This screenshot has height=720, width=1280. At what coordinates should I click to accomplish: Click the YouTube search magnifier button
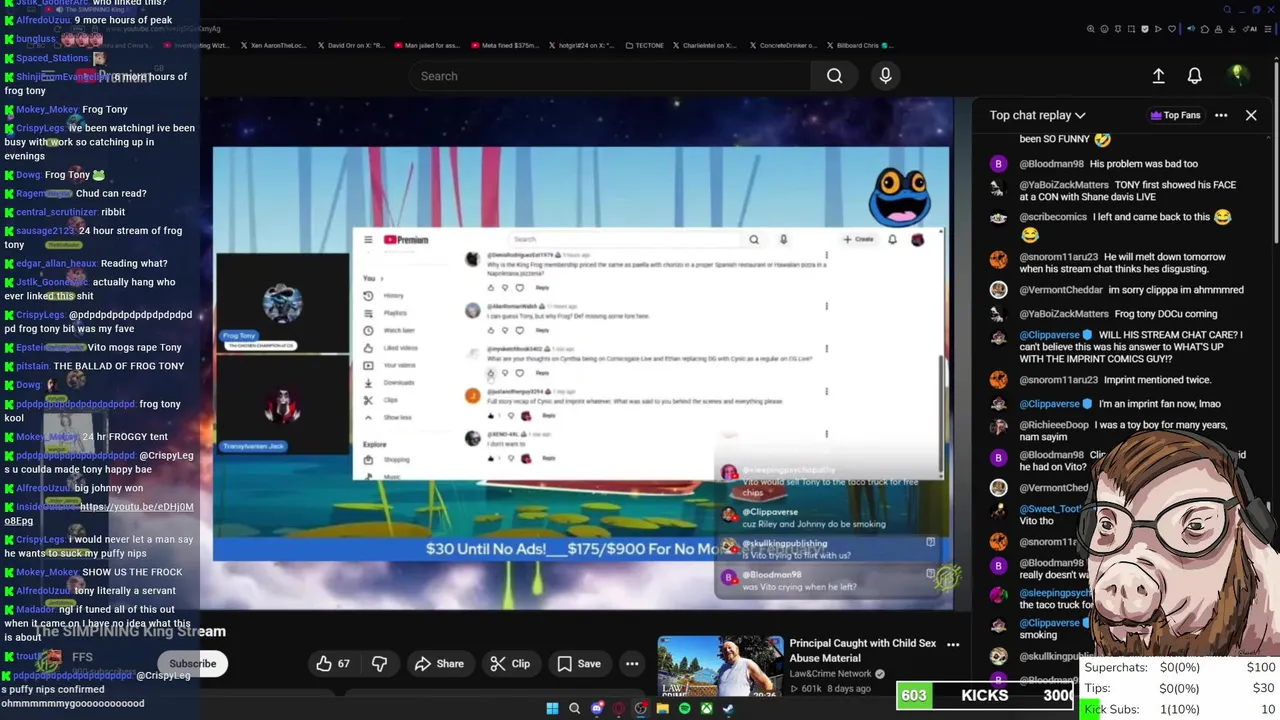point(834,76)
